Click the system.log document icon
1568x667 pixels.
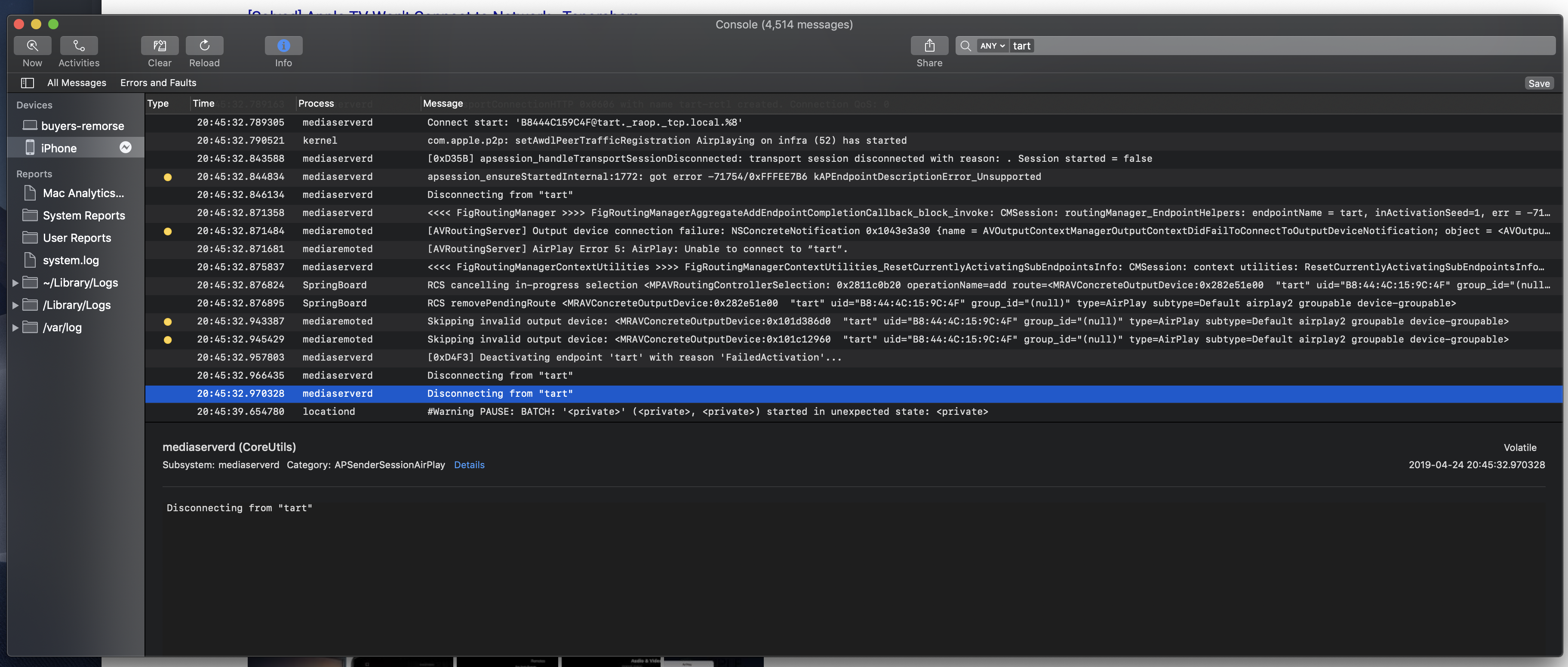(30, 260)
